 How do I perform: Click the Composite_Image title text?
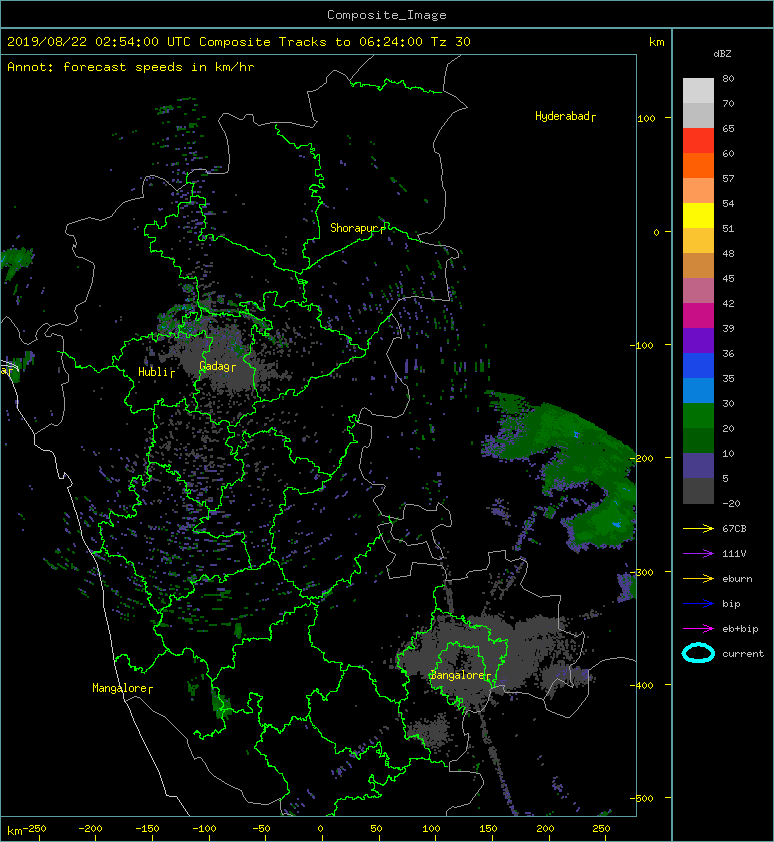[x=387, y=15]
